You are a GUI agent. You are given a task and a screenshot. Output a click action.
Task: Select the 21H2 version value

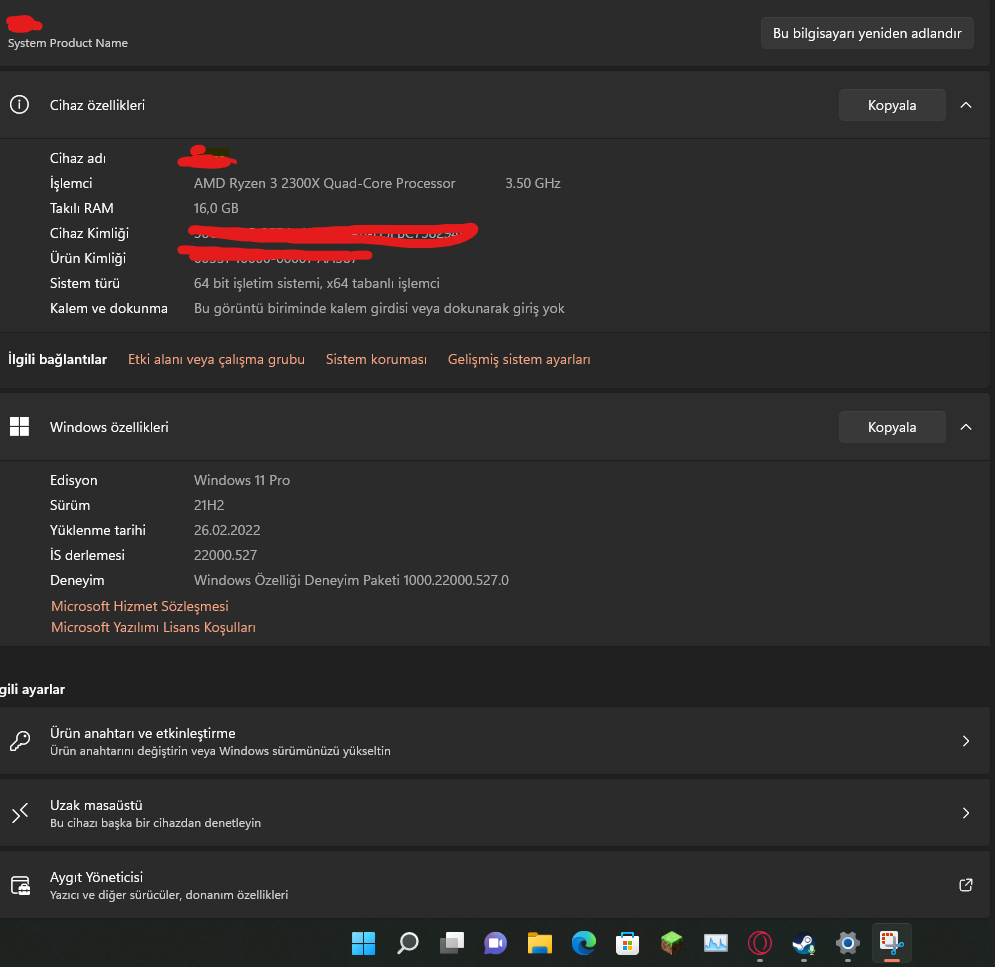point(209,505)
